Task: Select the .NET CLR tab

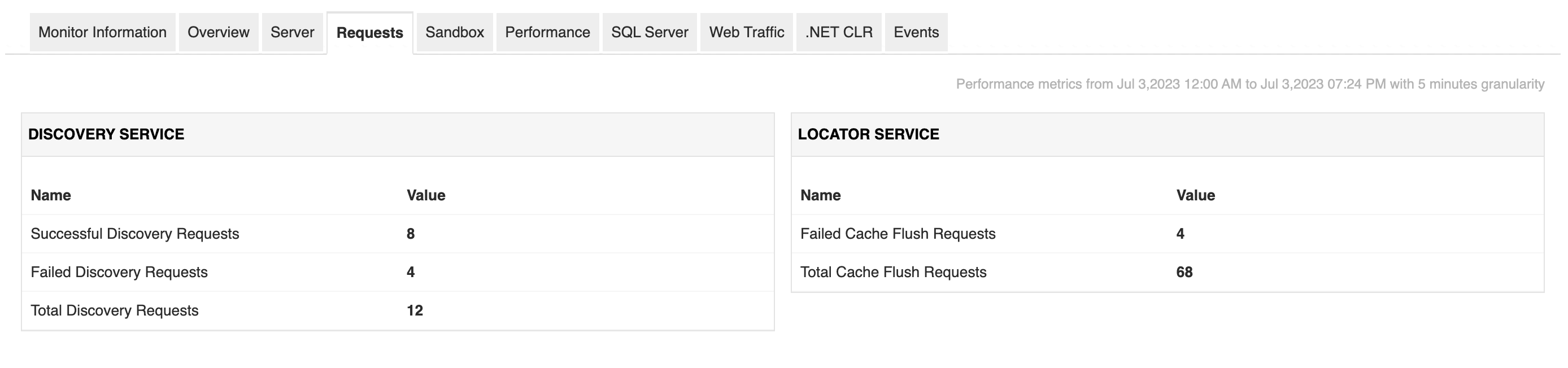Action: click(x=839, y=32)
